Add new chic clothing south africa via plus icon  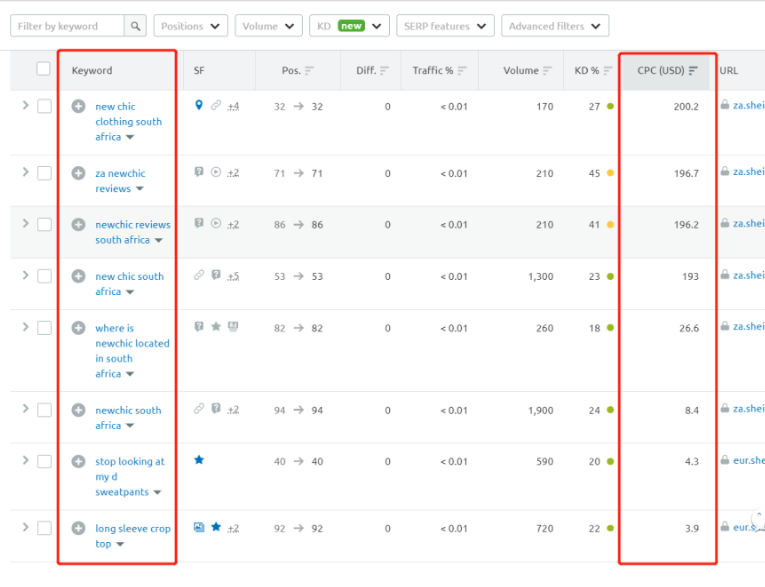(x=78, y=106)
